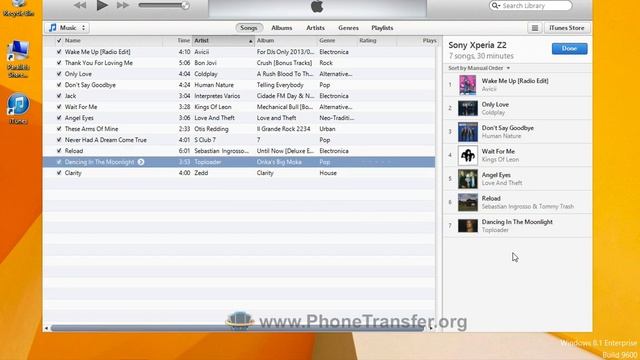Uncheck the Only Love song checkbox

tap(59, 74)
